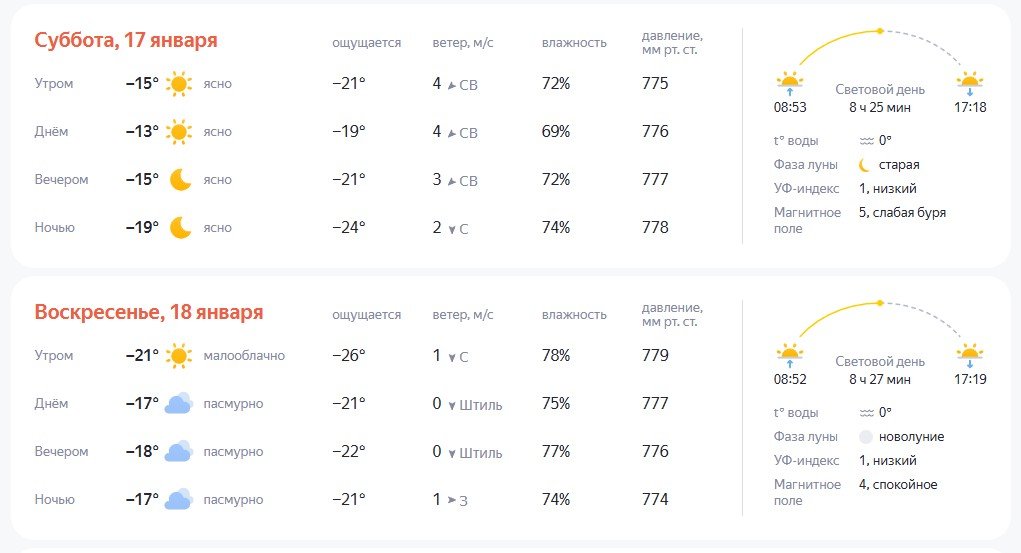
Task: Click the moon icon for Saturday night
Action: coord(180,228)
